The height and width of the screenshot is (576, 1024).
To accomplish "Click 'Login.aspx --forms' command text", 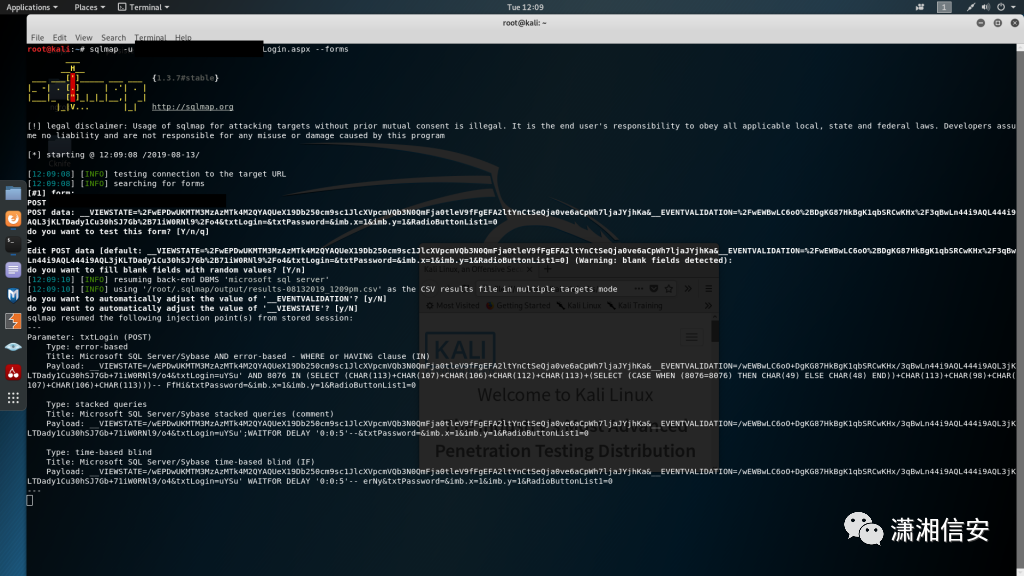I will [x=306, y=49].
